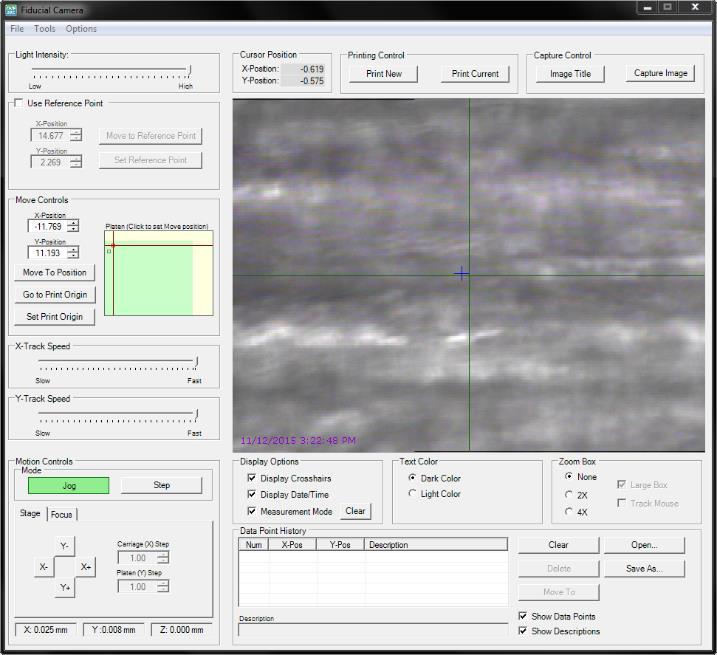Screen dimensions: 717x655
Task: Click the Y: 0.008 mm status readout
Action: (x=113, y=630)
